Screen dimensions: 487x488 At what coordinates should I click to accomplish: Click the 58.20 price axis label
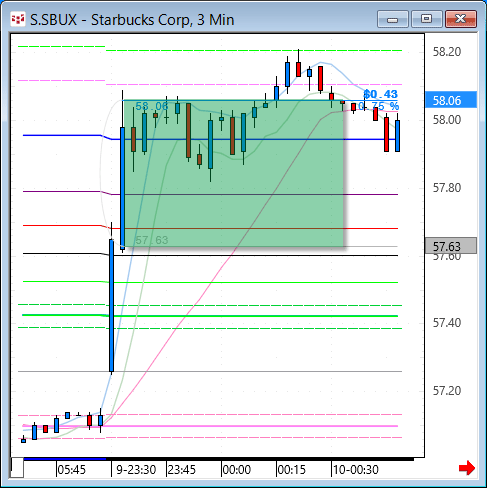pos(447,52)
